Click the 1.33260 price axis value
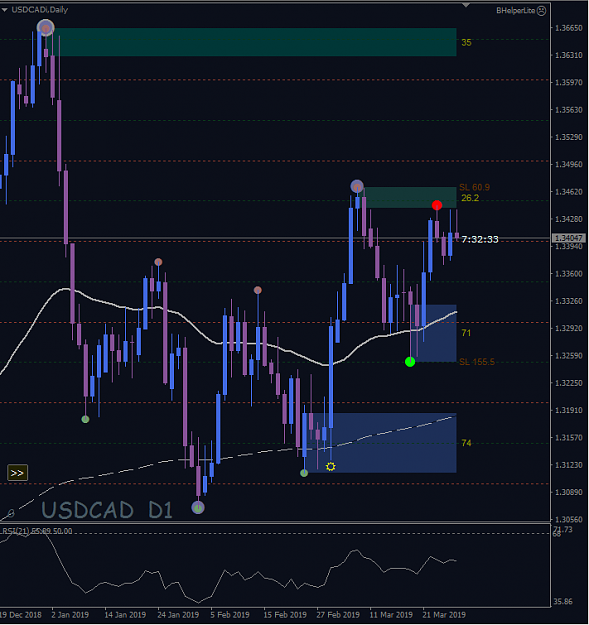589x625 pixels. [569, 301]
